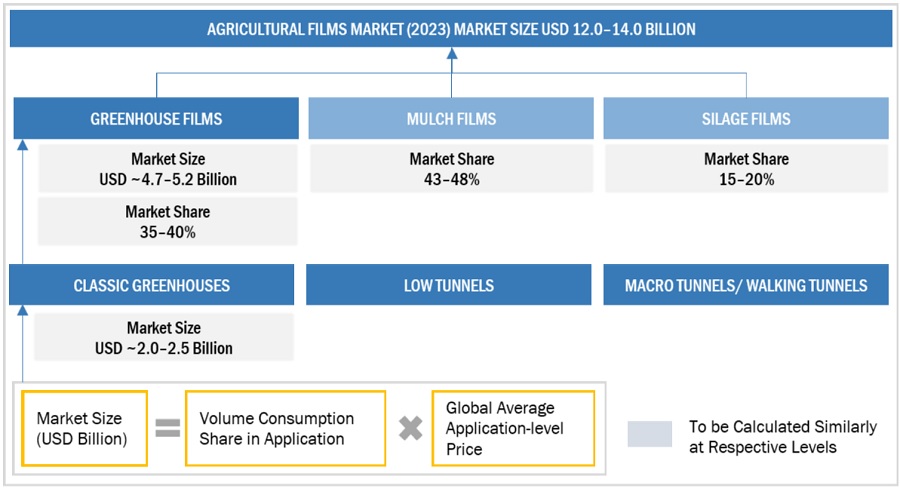Click the Market Share 35–40% box
The height and width of the screenshot is (488, 900).
[x=168, y=222]
